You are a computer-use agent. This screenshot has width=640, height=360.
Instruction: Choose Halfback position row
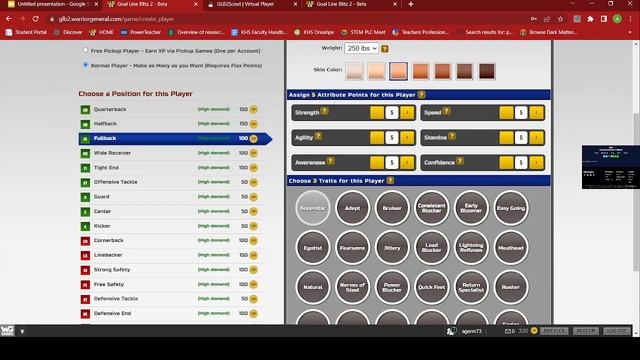(171, 124)
